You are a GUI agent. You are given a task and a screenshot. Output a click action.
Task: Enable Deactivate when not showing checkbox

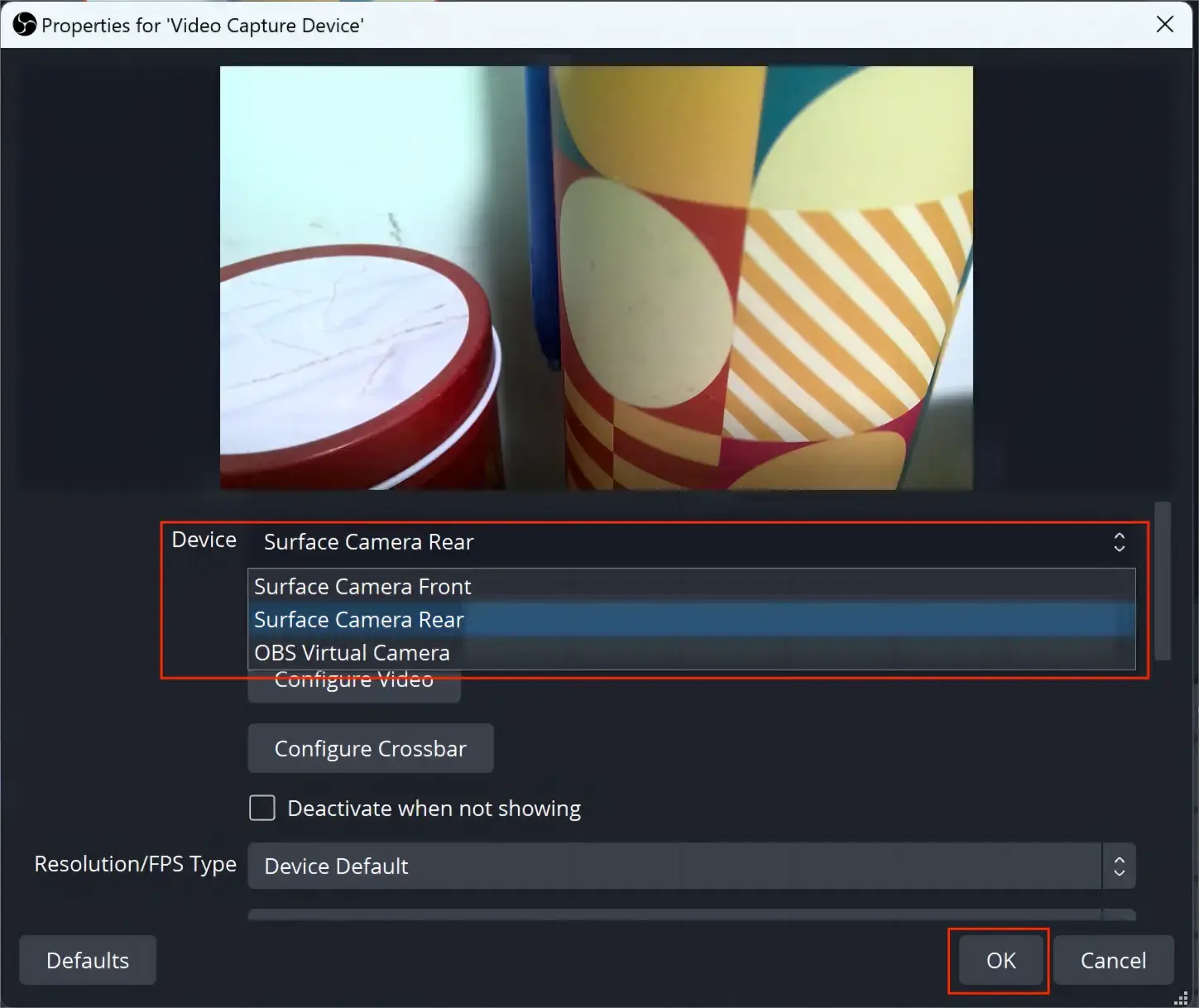point(262,808)
